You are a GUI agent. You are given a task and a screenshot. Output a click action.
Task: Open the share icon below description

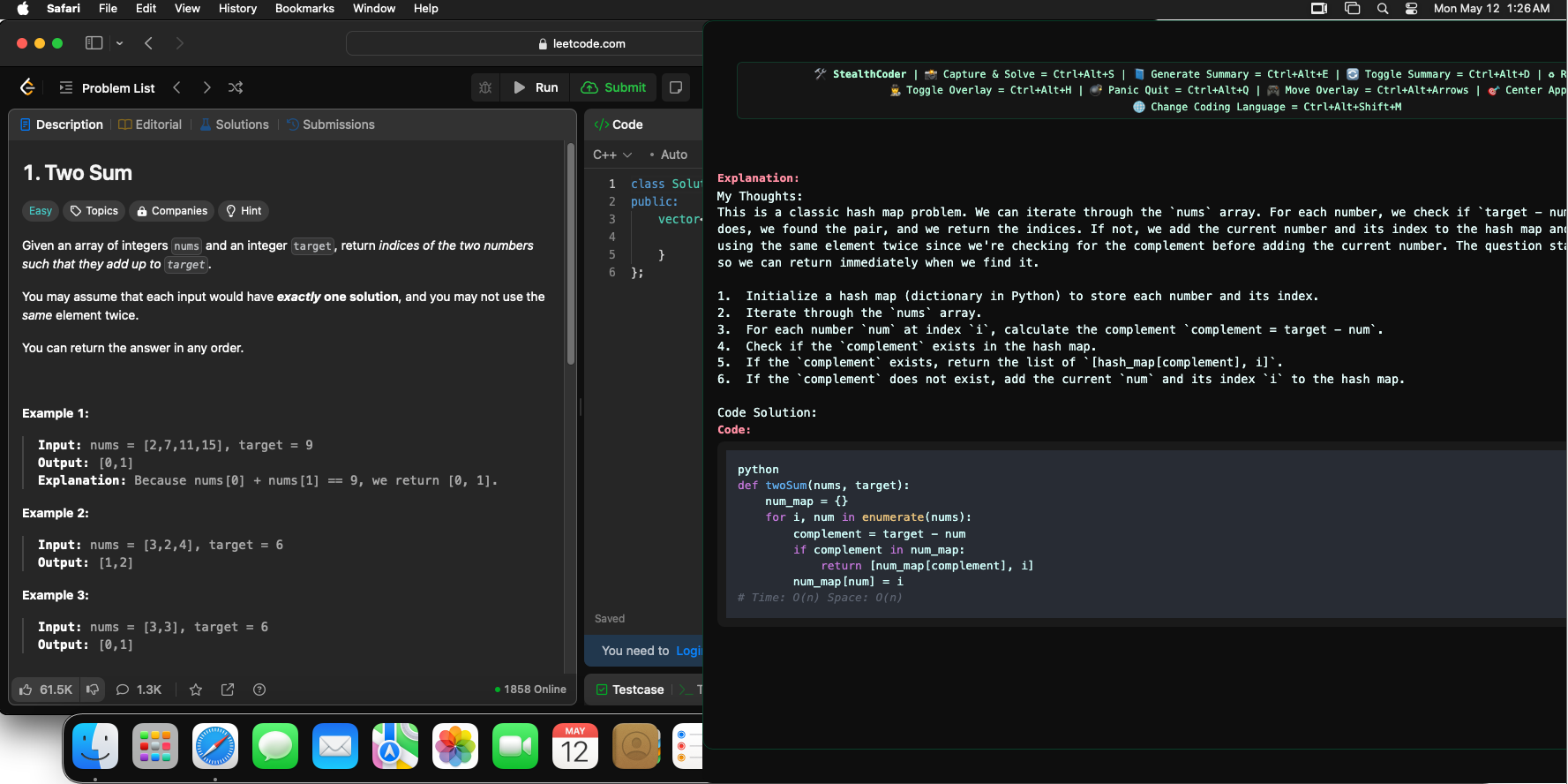(x=228, y=690)
